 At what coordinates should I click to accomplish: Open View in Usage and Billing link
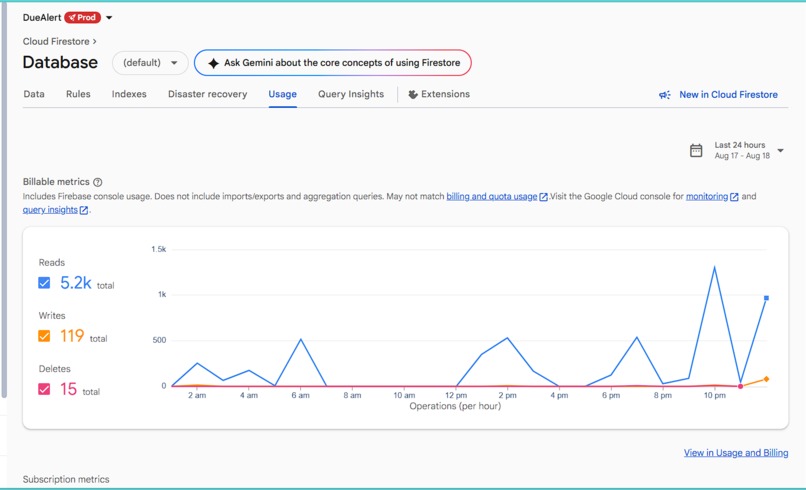click(x=736, y=453)
